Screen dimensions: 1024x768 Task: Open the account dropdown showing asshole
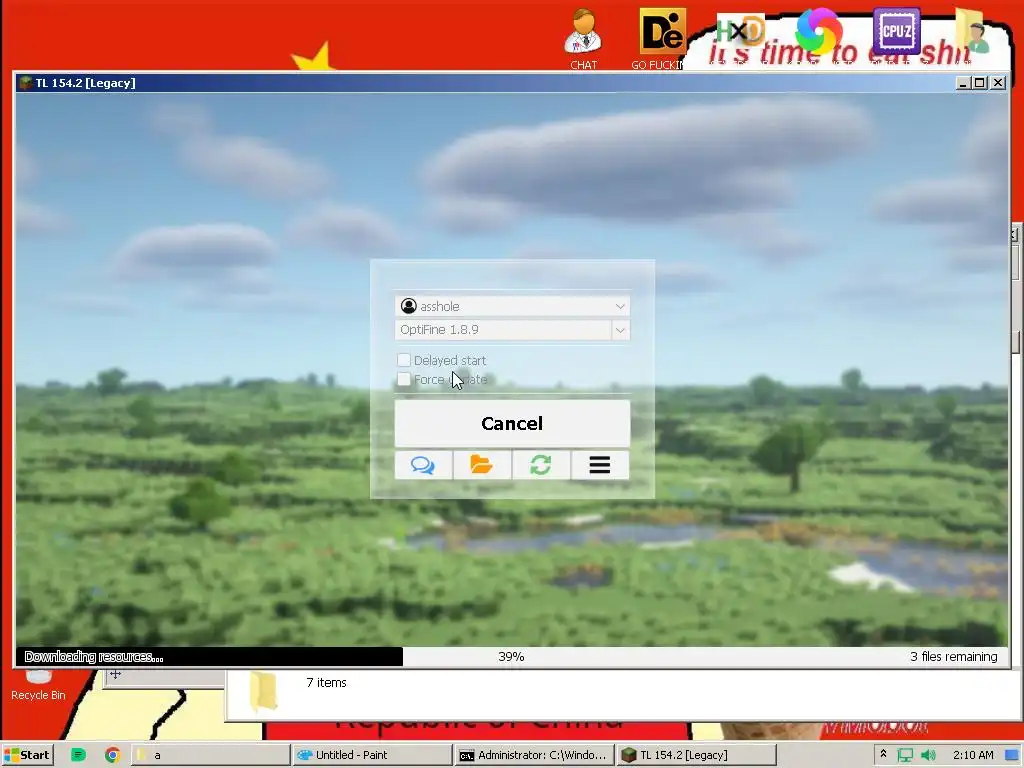point(512,306)
